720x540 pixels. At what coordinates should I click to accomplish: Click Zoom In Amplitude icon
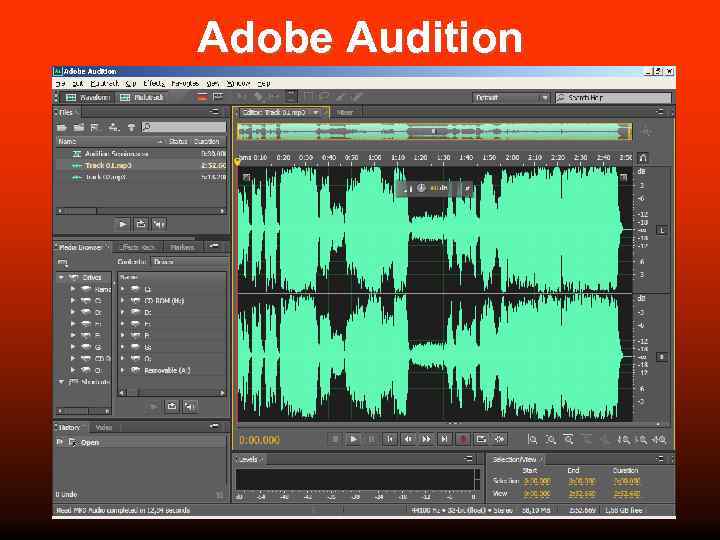tap(532, 439)
